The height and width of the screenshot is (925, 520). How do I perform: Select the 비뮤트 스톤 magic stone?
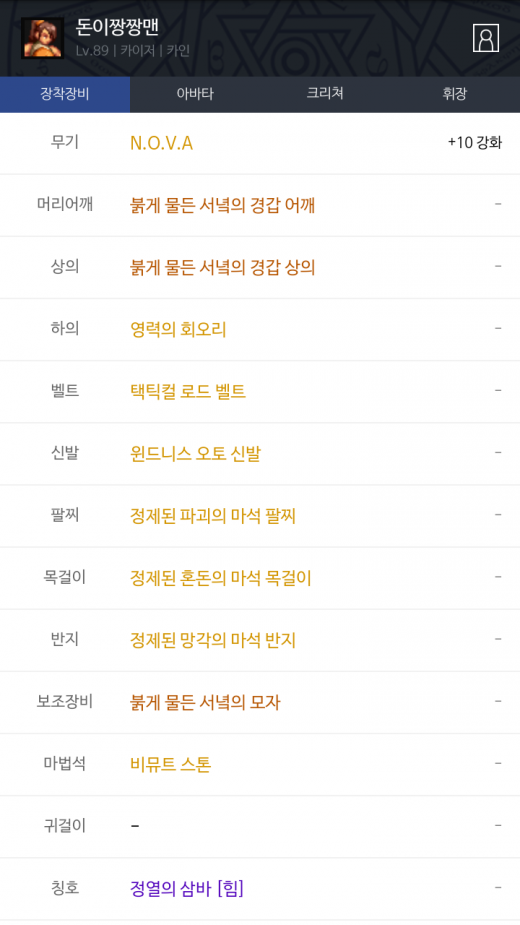[x=171, y=765]
